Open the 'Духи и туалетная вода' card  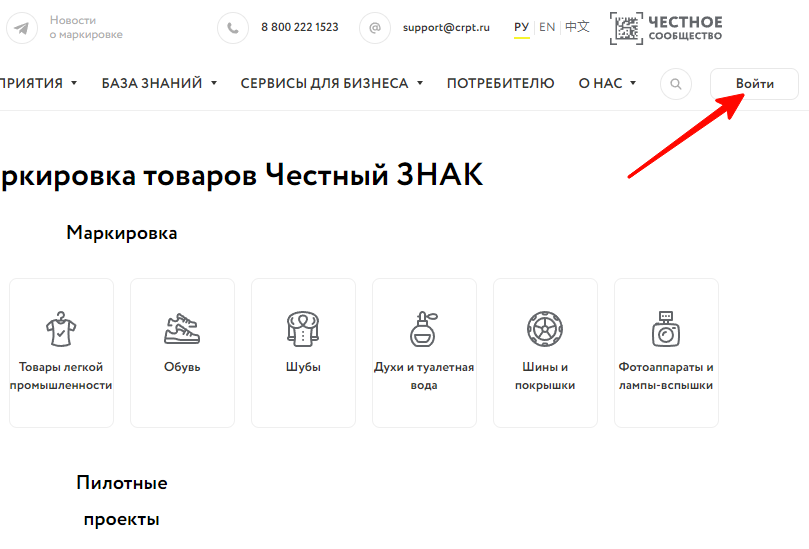click(x=424, y=353)
